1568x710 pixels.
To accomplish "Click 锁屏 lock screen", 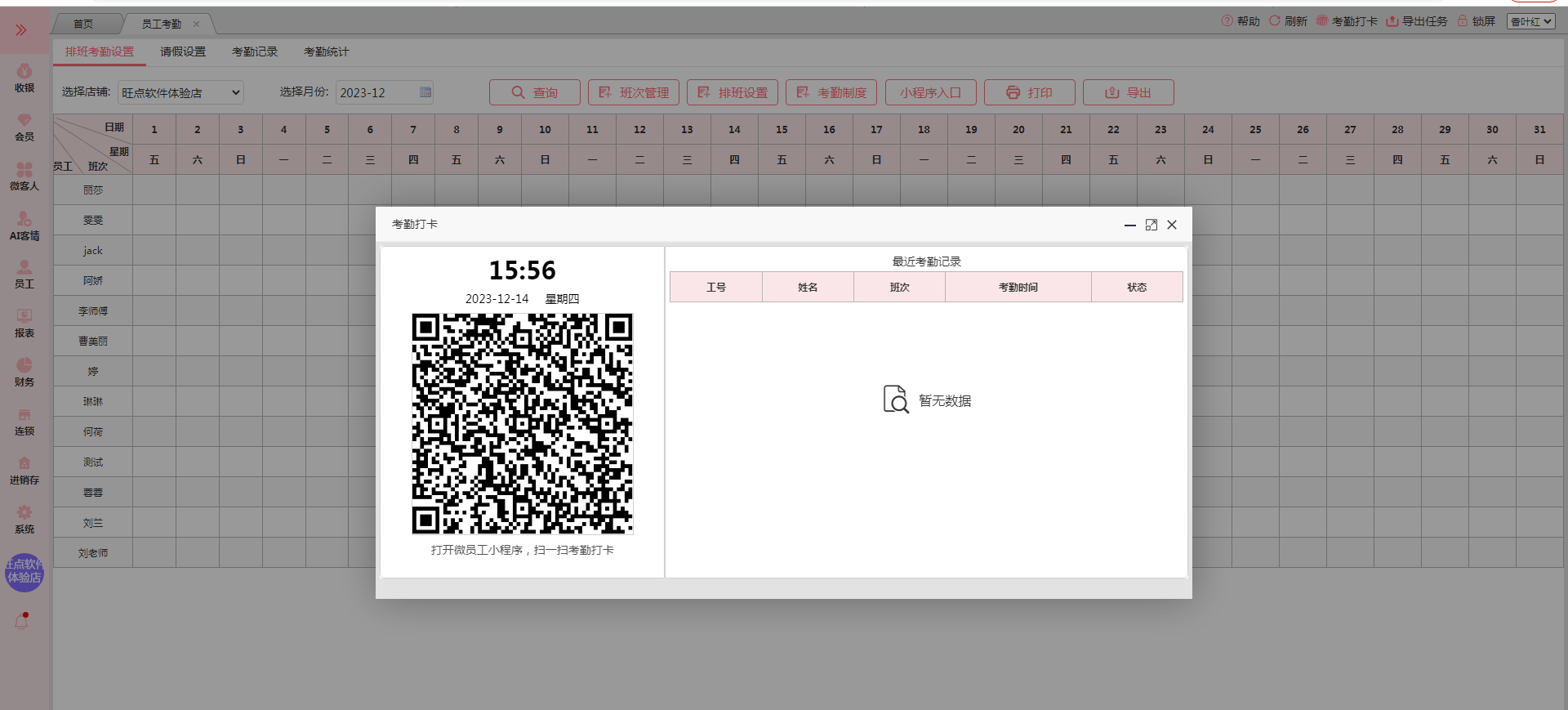I will pos(1477,21).
